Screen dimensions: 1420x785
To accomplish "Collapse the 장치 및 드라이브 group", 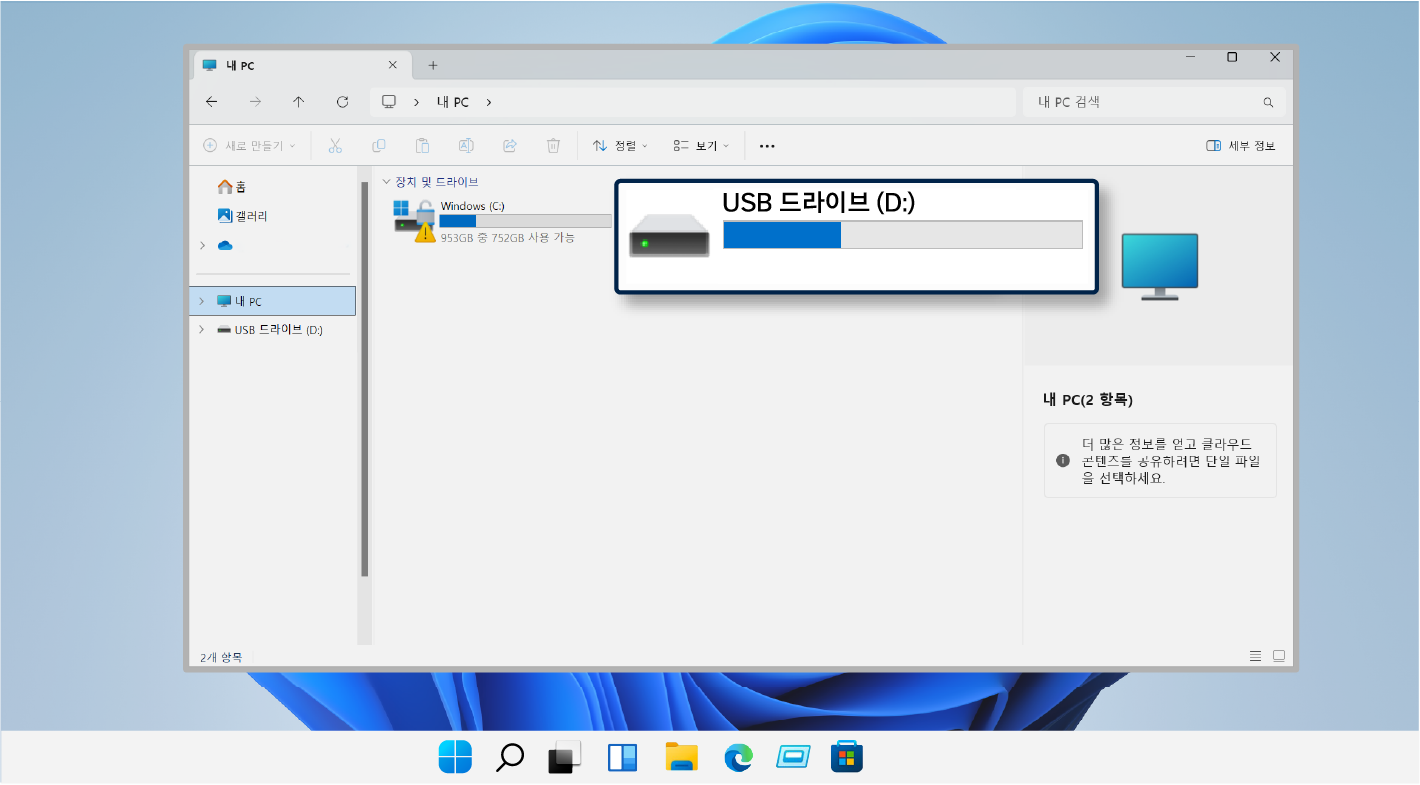I will (x=387, y=182).
